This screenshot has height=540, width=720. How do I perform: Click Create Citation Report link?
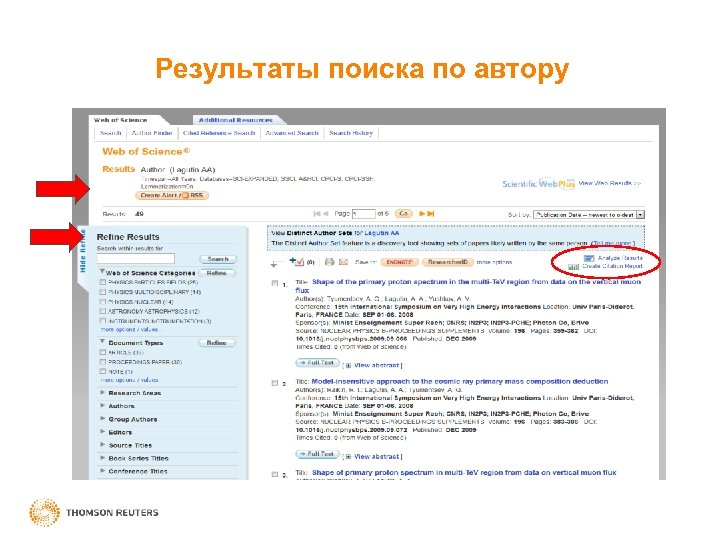click(613, 266)
